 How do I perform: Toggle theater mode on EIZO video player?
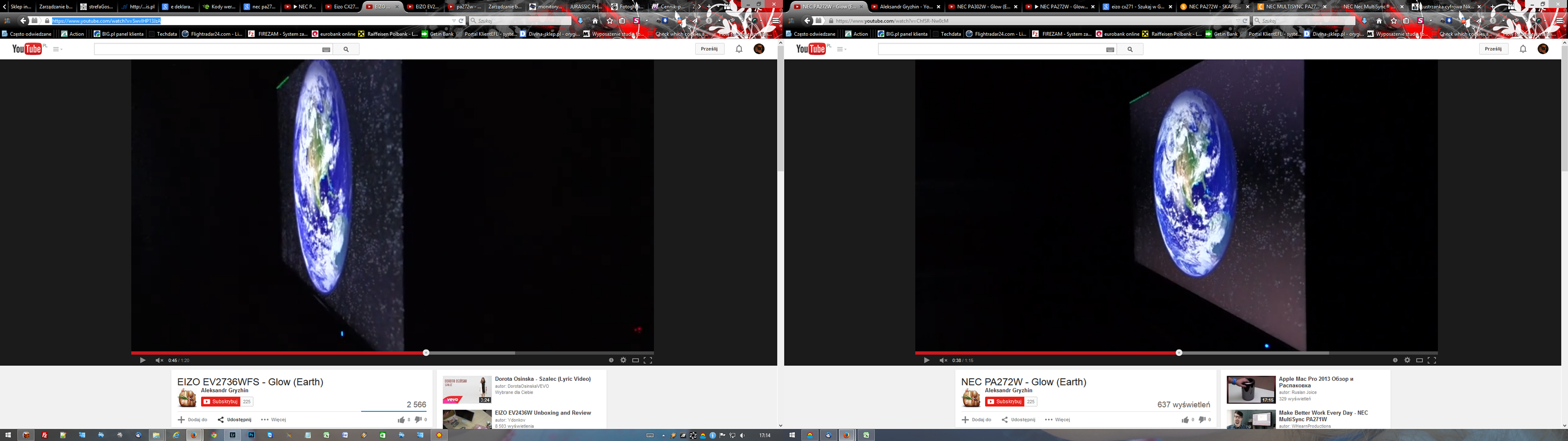(x=635, y=360)
